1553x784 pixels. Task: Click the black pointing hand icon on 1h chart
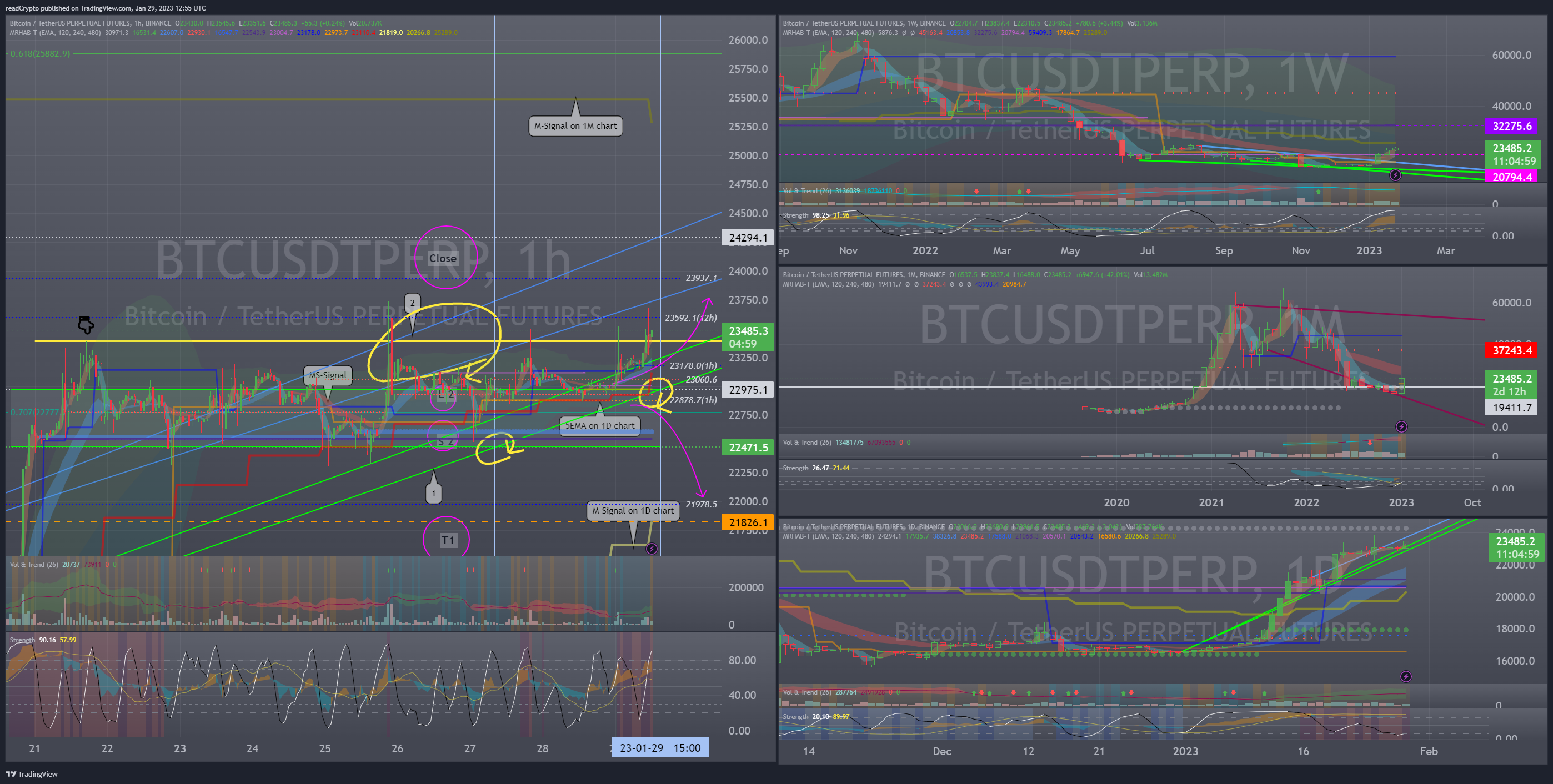pos(86,325)
